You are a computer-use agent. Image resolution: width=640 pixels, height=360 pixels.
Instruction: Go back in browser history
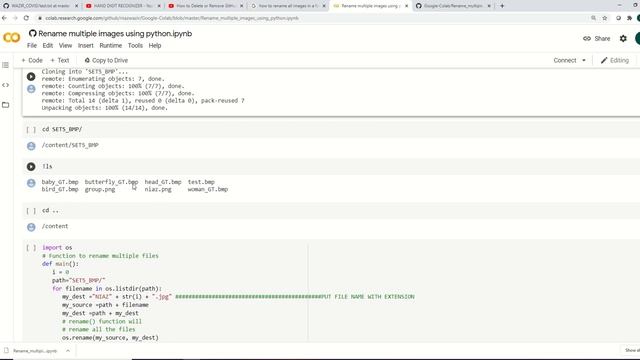coord(4,18)
